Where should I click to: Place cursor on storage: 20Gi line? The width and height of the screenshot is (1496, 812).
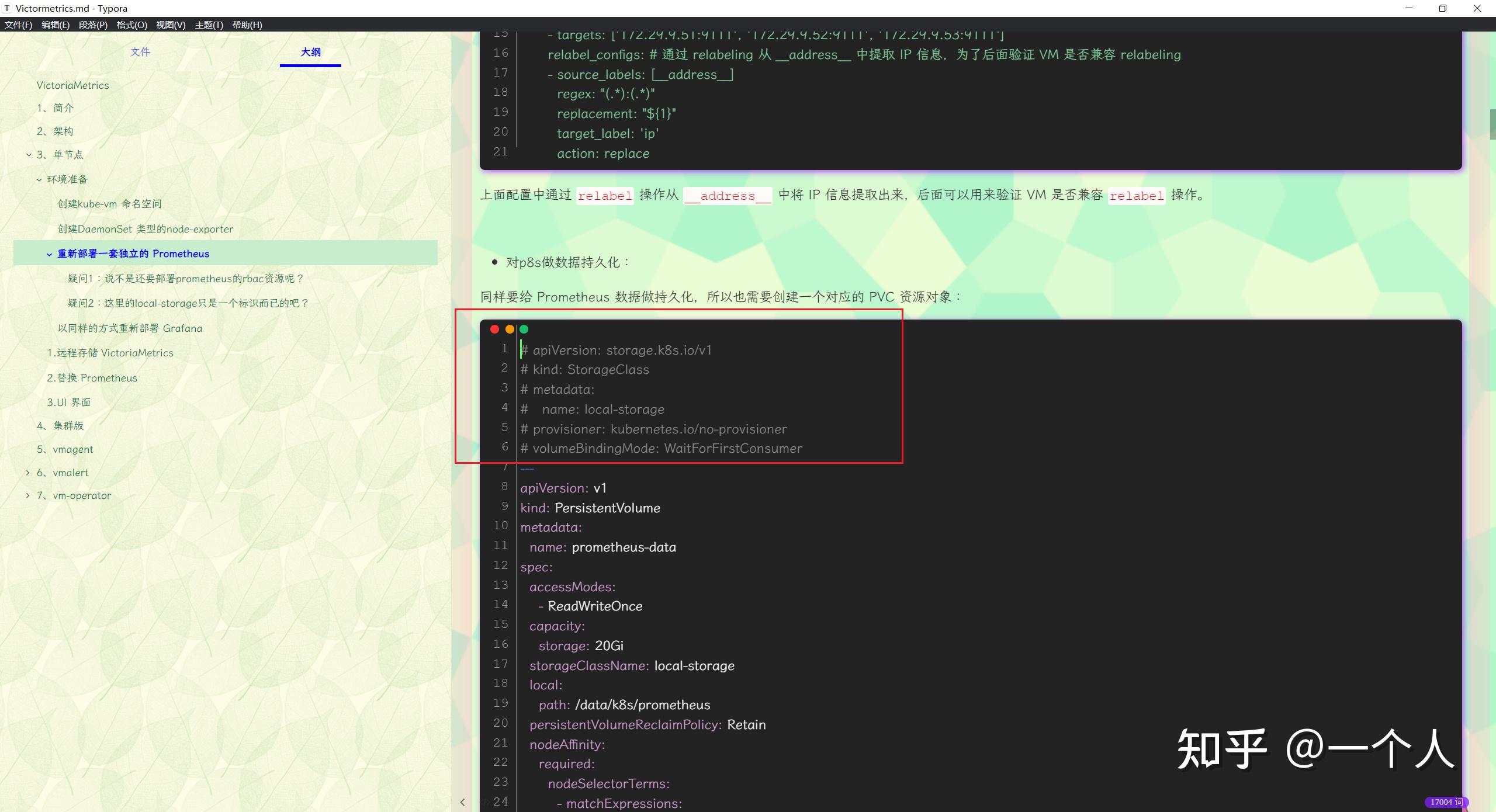point(581,646)
